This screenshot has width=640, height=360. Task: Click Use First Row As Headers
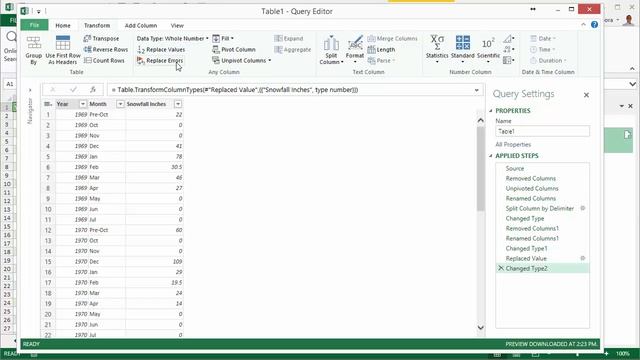(63, 50)
